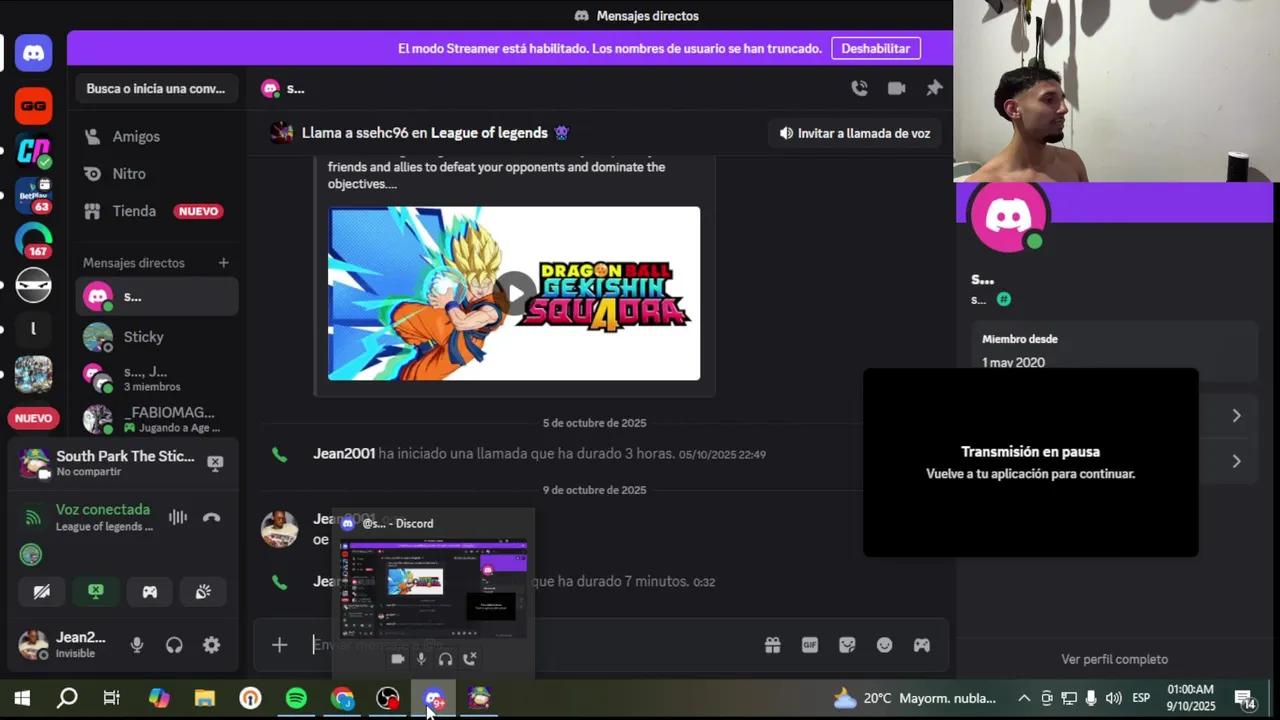
Task: Open _FIOBIOMAG direct message
Action: click(157, 419)
